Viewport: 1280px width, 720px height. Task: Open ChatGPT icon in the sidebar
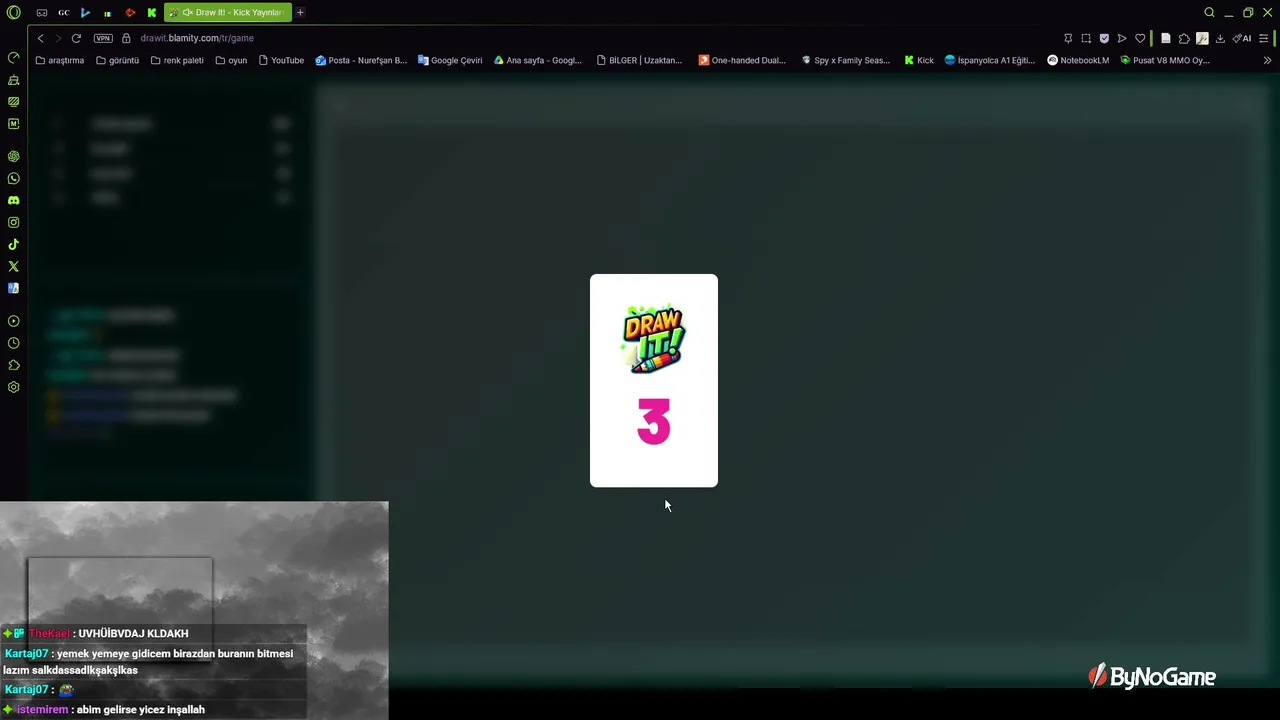[14, 156]
